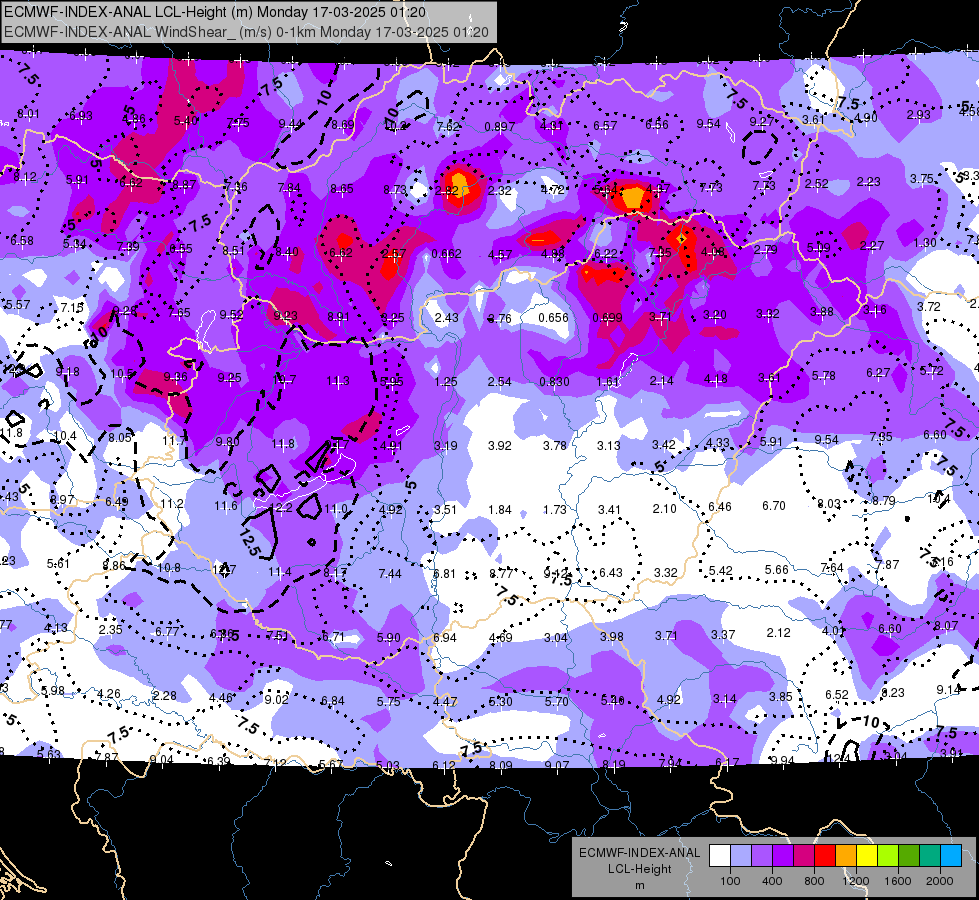Click the white legend swatch below 100 m

[x=720, y=856]
